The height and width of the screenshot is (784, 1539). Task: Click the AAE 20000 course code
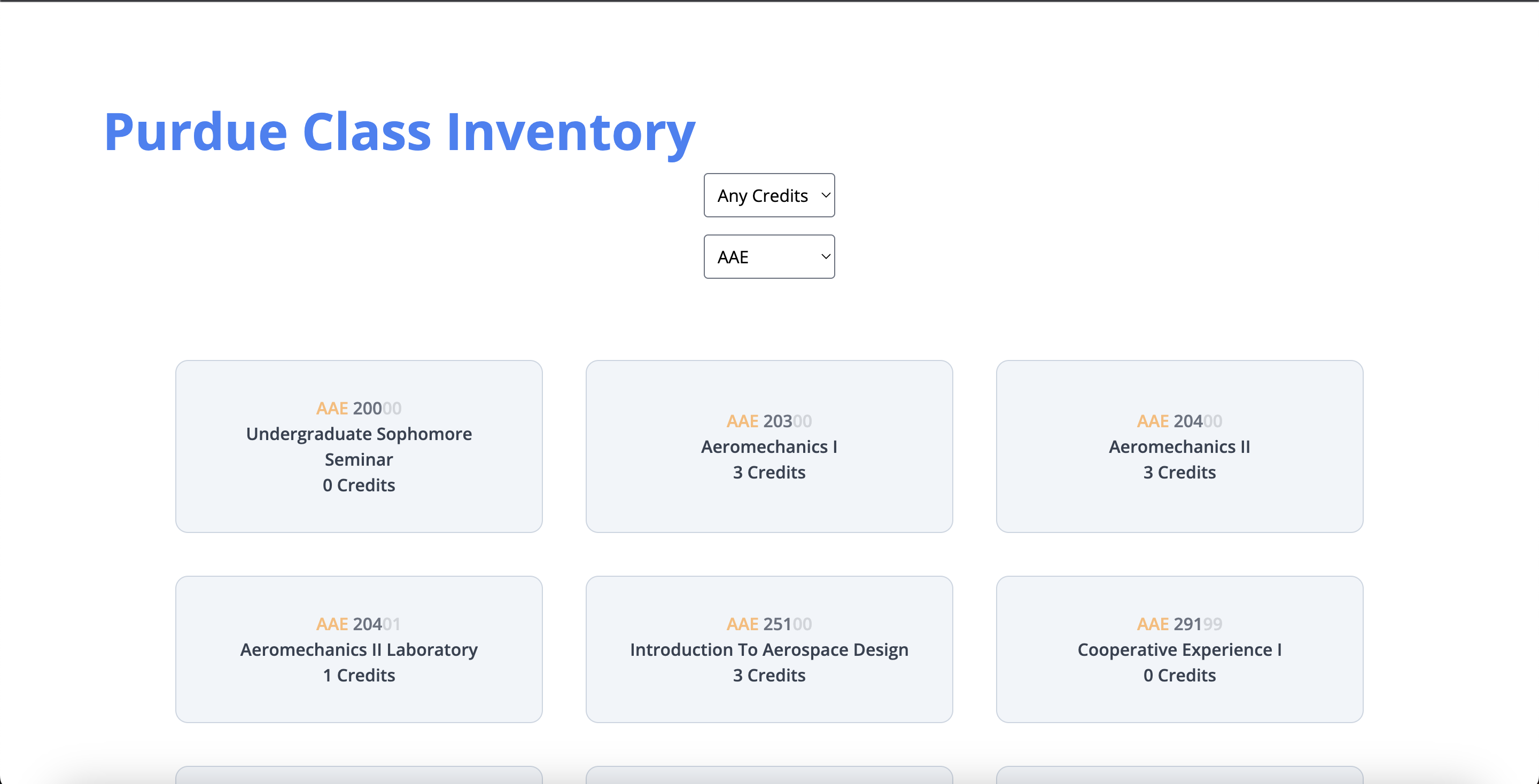[x=359, y=409]
